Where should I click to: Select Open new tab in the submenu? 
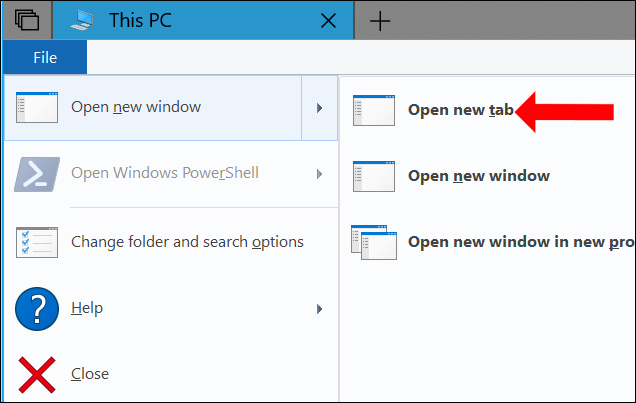(461, 110)
